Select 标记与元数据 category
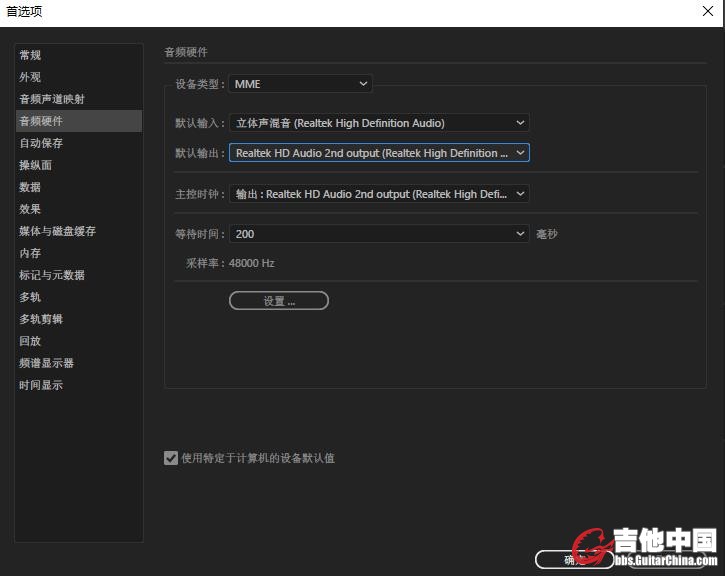The height and width of the screenshot is (576, 725). (52, 275)
